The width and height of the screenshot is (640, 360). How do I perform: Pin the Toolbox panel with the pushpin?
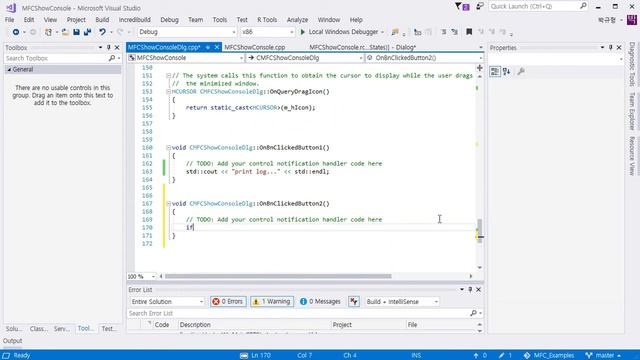(109, 48)
